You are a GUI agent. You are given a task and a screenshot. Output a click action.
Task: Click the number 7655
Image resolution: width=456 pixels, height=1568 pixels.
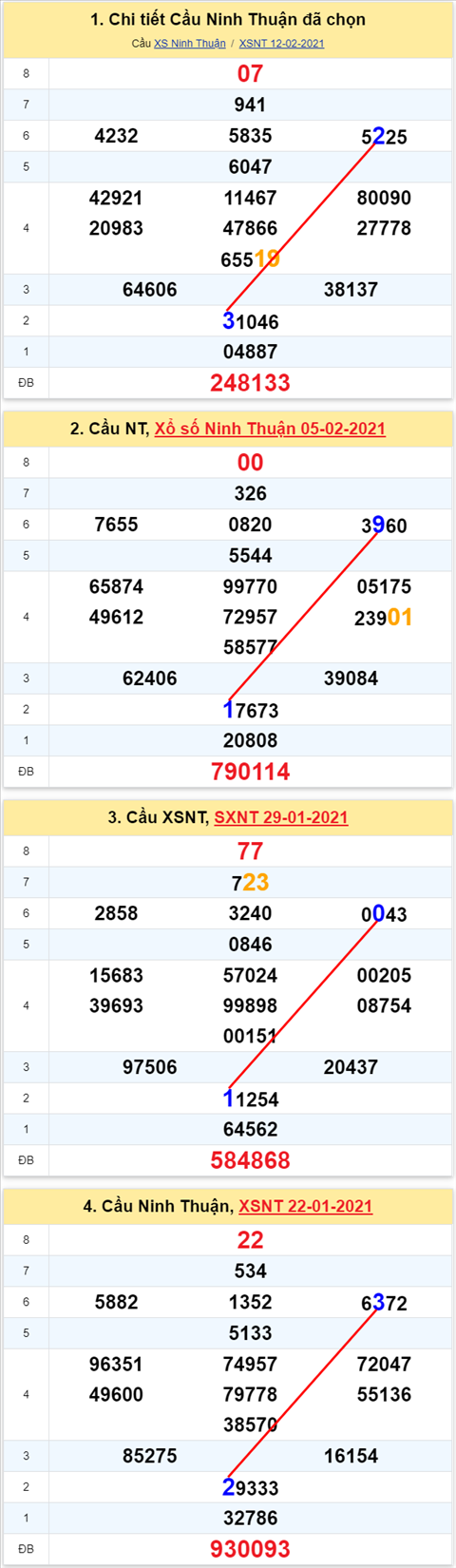point(116,525)
